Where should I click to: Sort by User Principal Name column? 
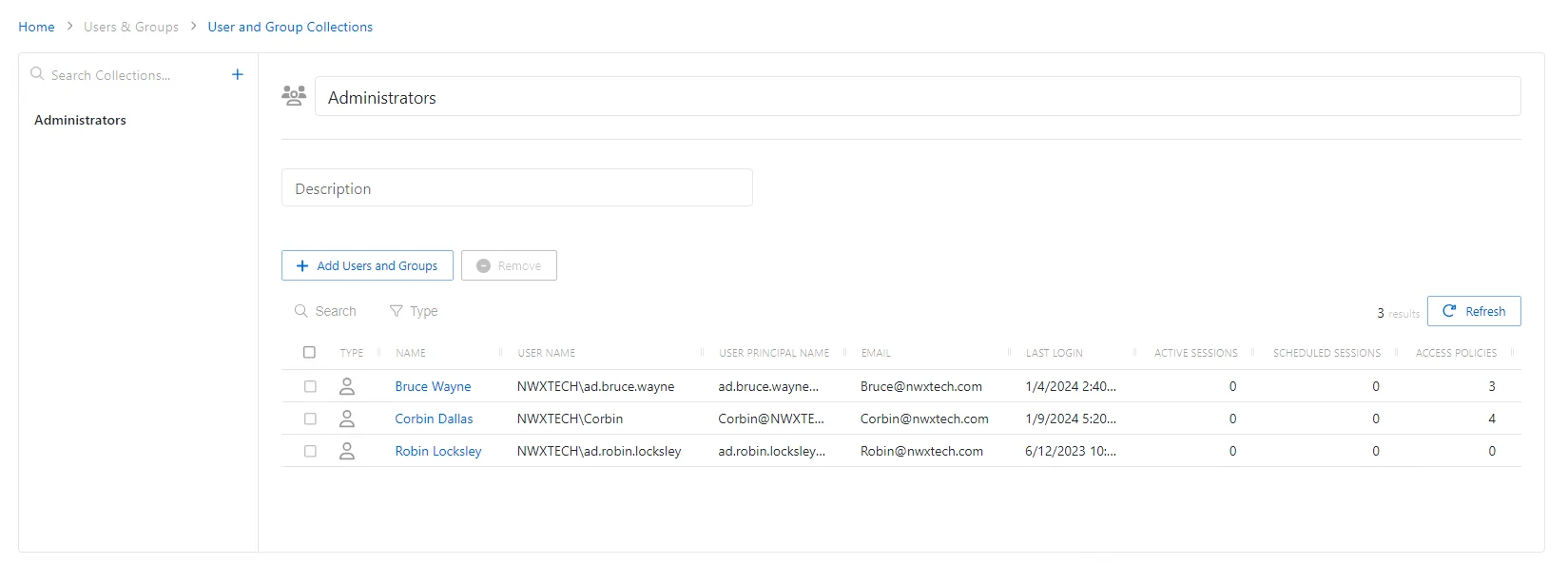tap(774, 353)
